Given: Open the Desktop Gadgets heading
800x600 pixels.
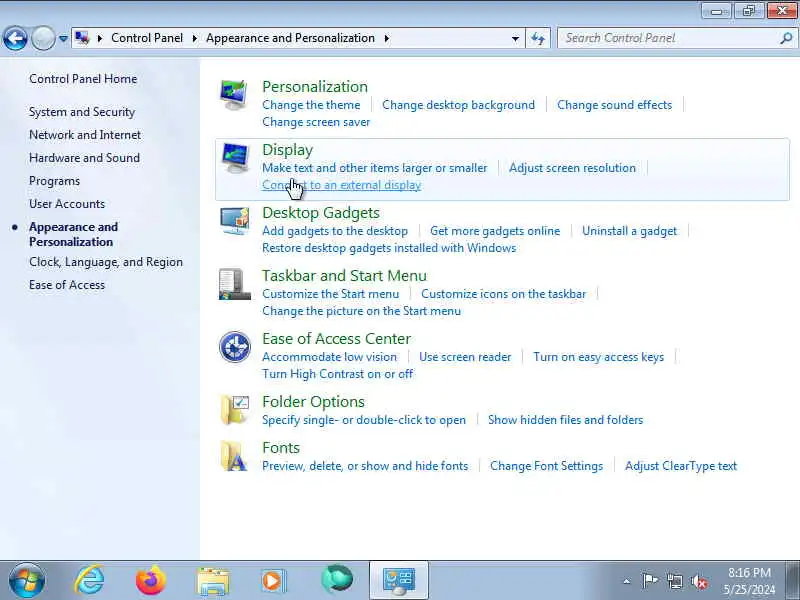Looking at the screenshot, I should 321,213.
